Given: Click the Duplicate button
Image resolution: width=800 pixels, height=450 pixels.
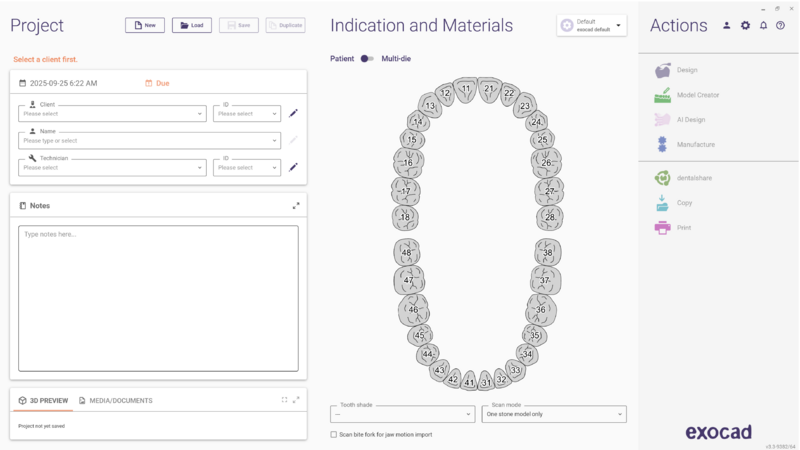Looking at the screenshot, I should click(x=286, y=25).
